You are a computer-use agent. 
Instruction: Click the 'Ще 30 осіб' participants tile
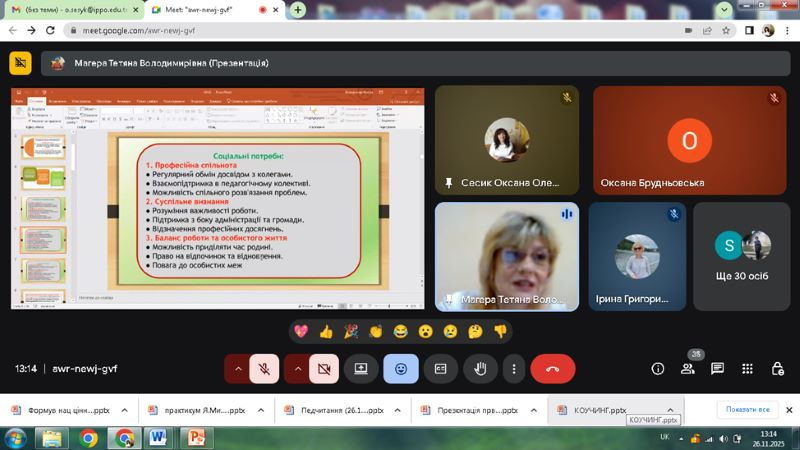[742, 257]
